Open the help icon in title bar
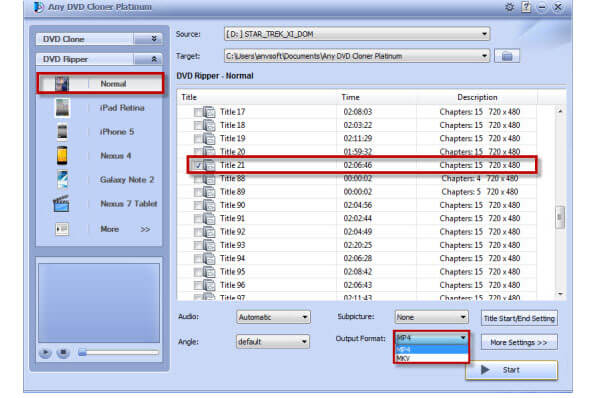Screen dimensions: 600x398 (x=526, y=7)
